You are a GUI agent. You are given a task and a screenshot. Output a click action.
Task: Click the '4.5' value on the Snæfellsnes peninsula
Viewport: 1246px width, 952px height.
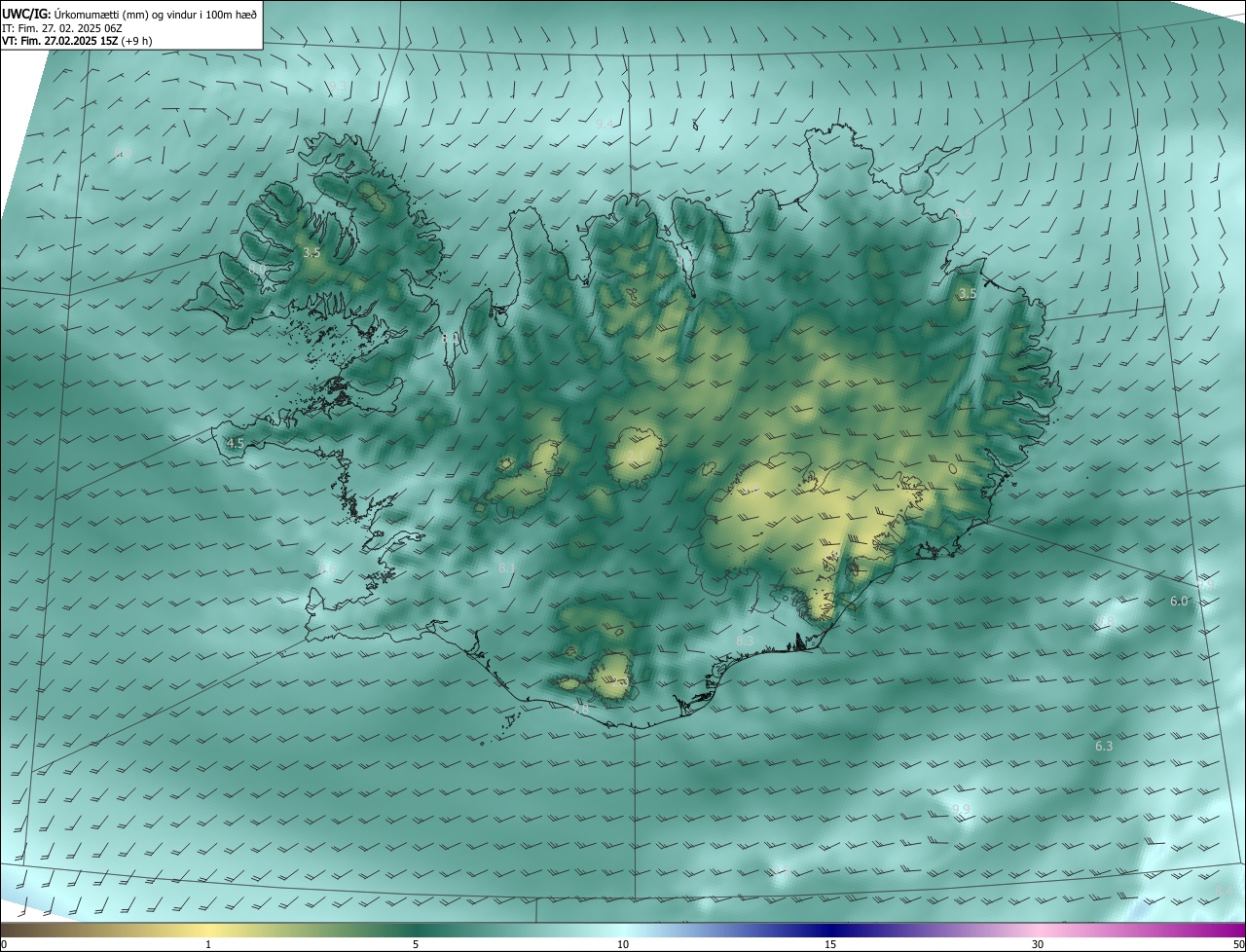(235, 443)
